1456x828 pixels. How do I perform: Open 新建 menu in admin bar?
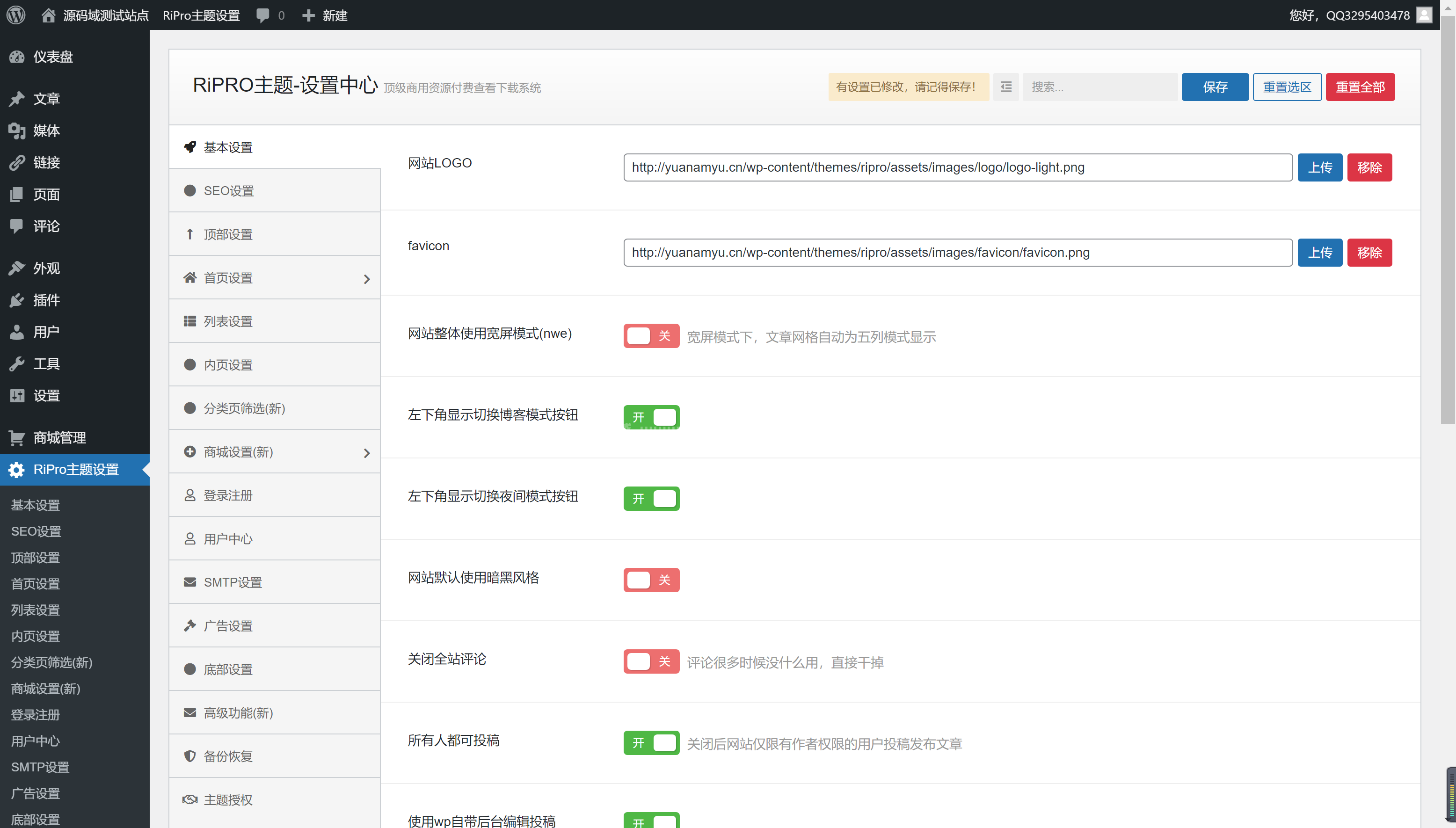[x=325, y=15]
